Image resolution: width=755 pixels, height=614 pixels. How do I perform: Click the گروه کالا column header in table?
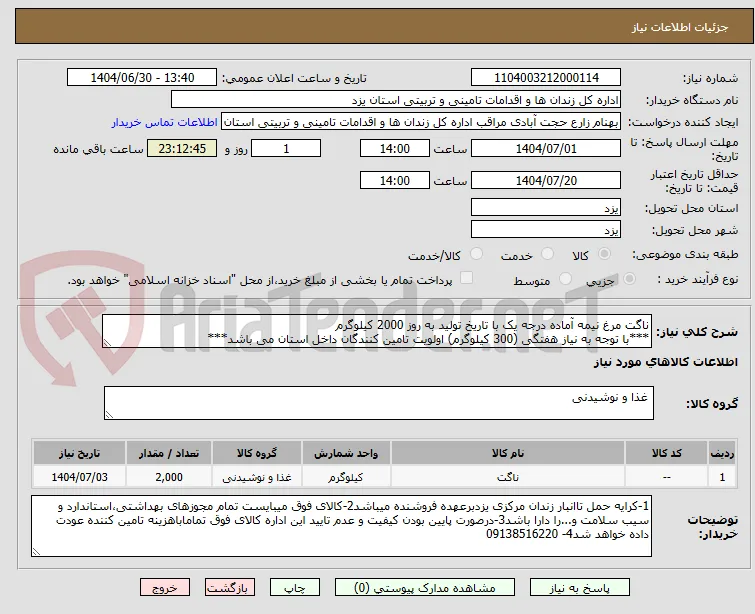(x=257, y=453)
